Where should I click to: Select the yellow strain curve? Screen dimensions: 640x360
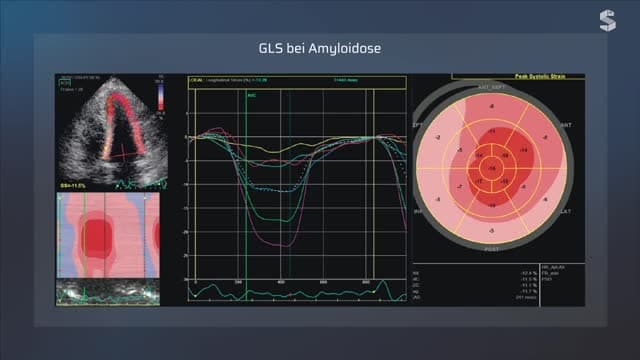tap(278, 151)
